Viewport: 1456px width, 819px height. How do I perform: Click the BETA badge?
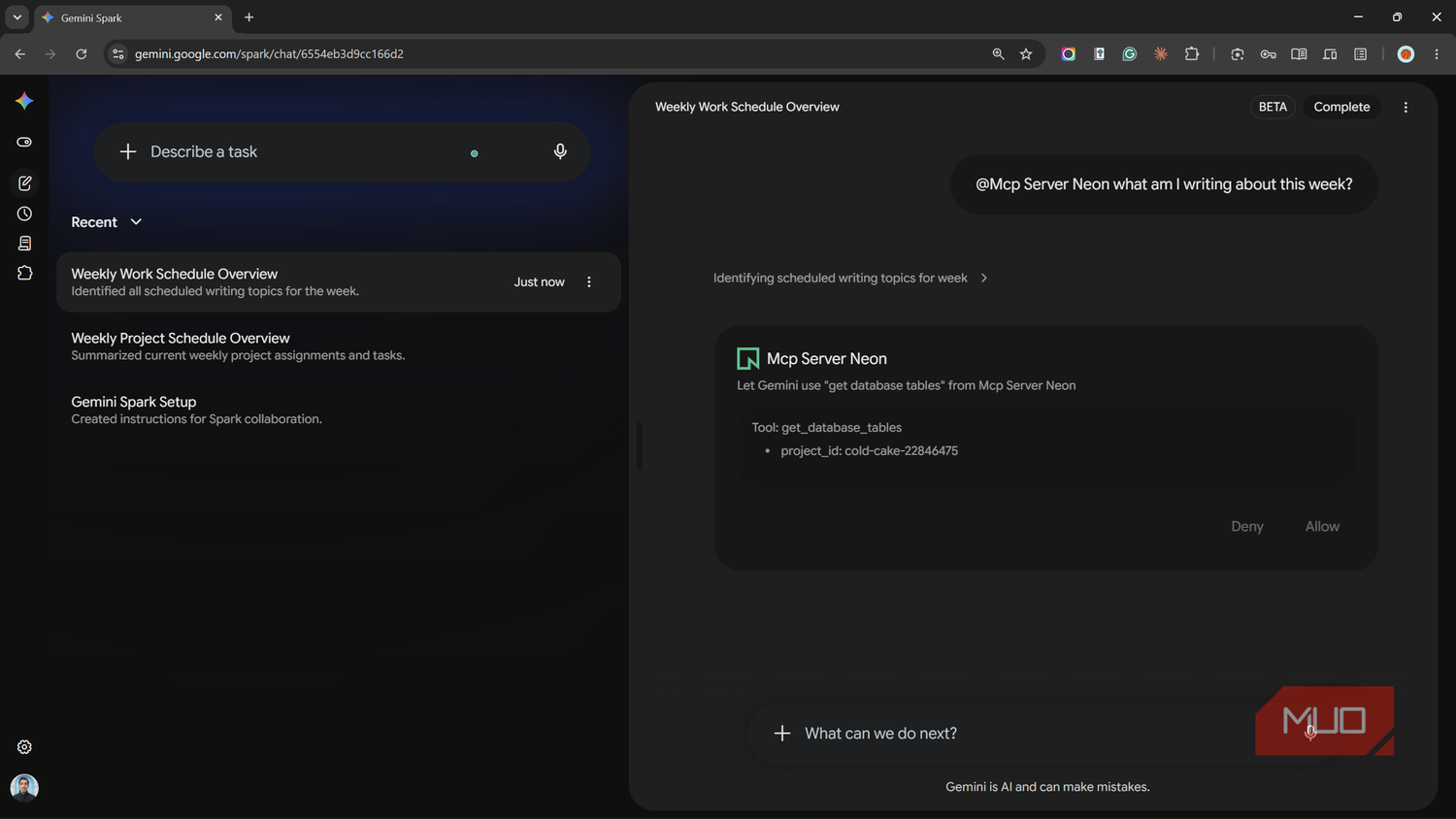1273,108
